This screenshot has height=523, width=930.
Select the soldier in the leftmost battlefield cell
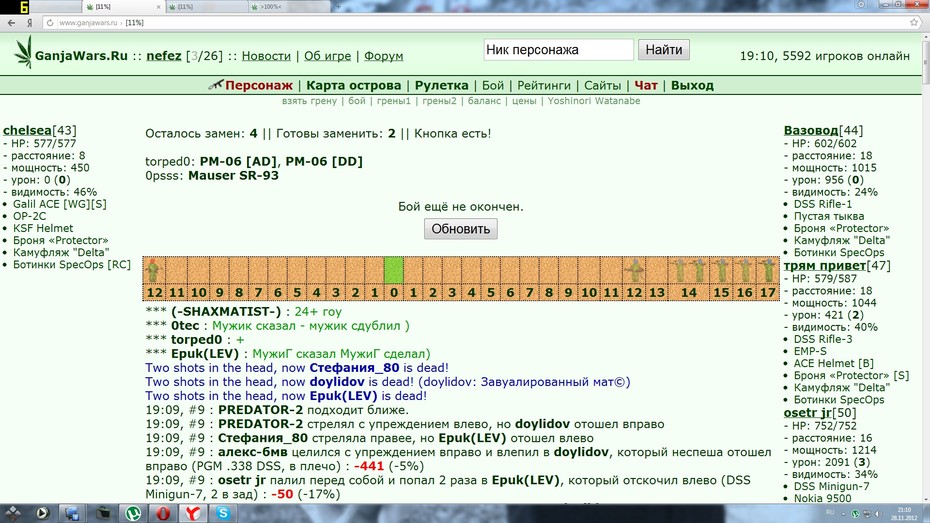click(x=154, y=270)
